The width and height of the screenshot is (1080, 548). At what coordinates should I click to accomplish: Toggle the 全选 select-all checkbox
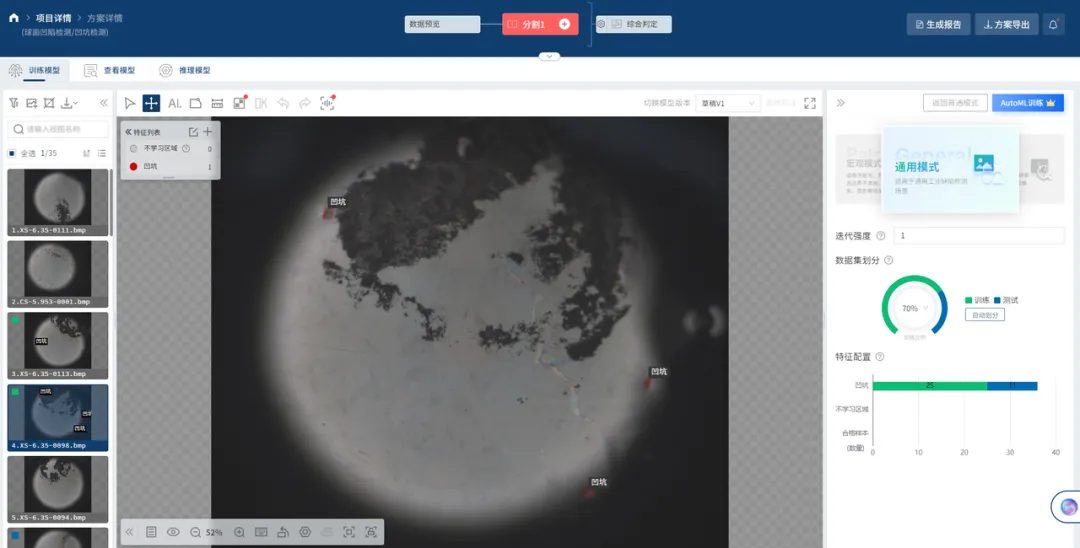12,153
